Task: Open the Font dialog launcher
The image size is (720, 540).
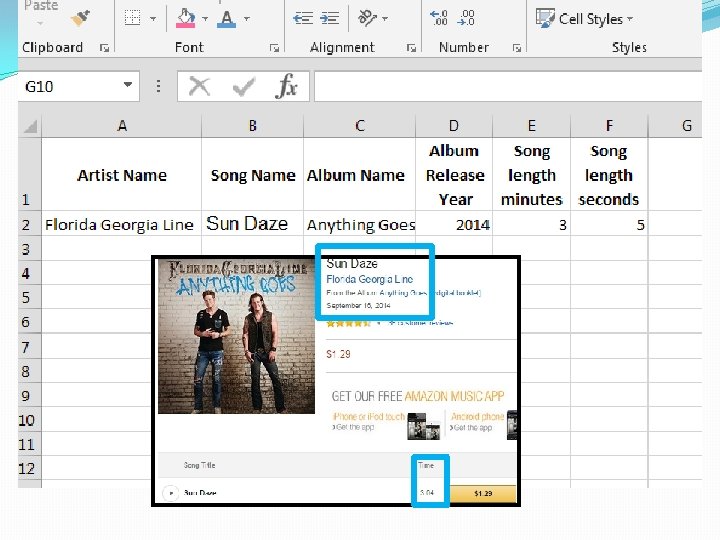Action: coord(275,48)
